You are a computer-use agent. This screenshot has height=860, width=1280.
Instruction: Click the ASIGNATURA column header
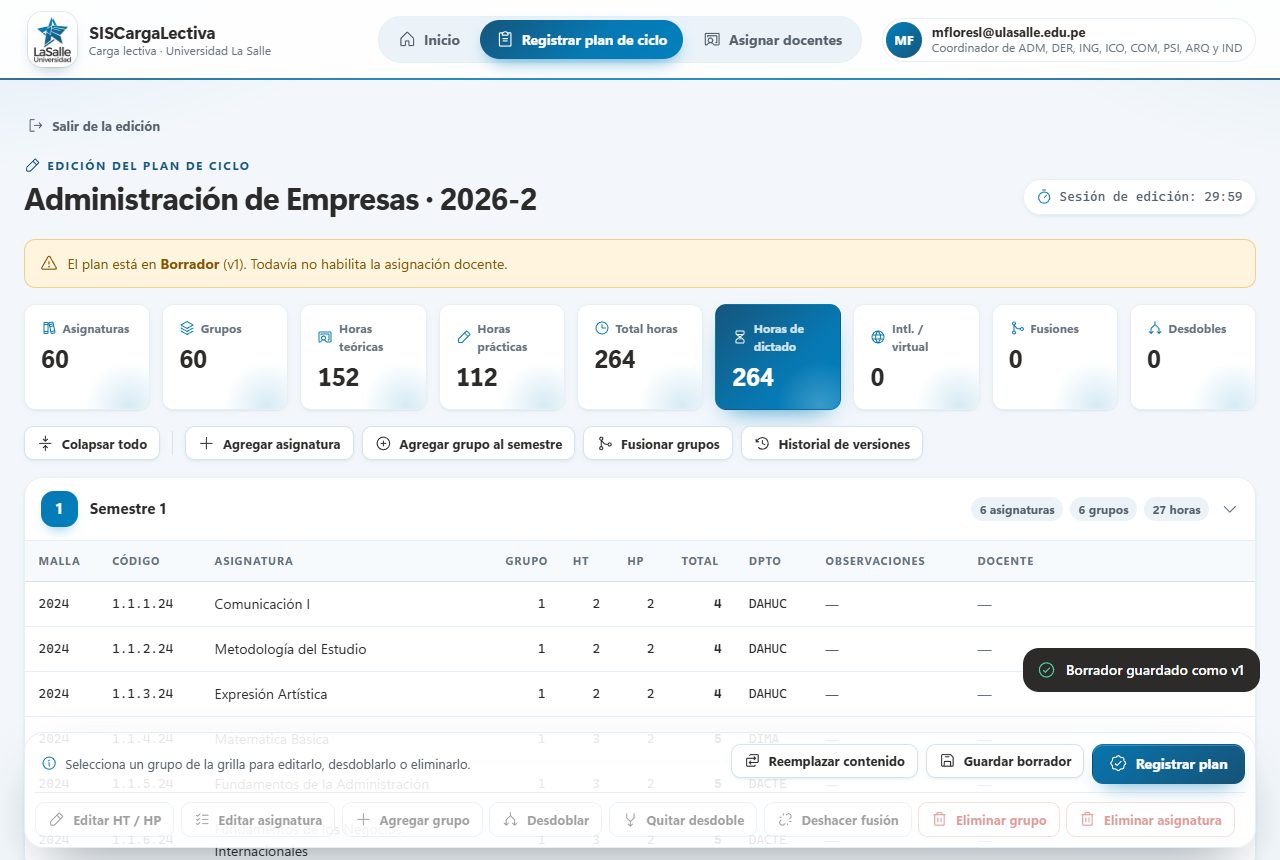click(253, 561)
